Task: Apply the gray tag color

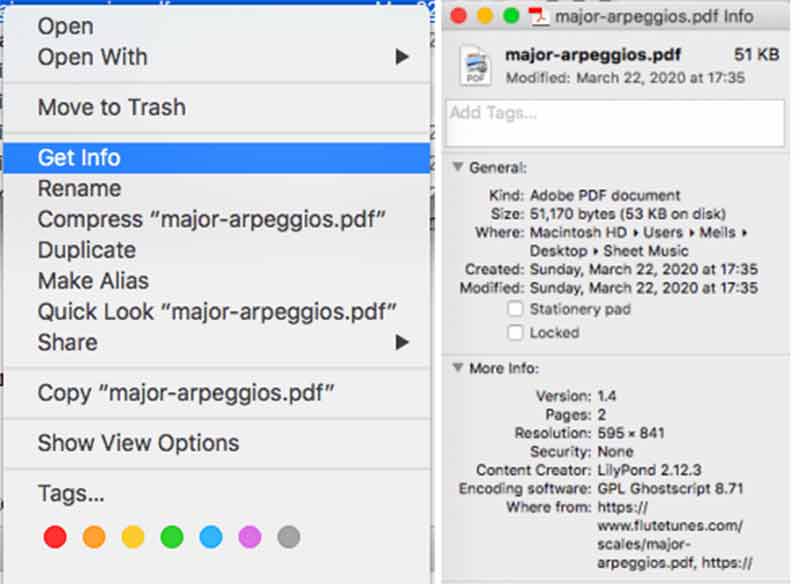Action: click(x=289, y=537)
